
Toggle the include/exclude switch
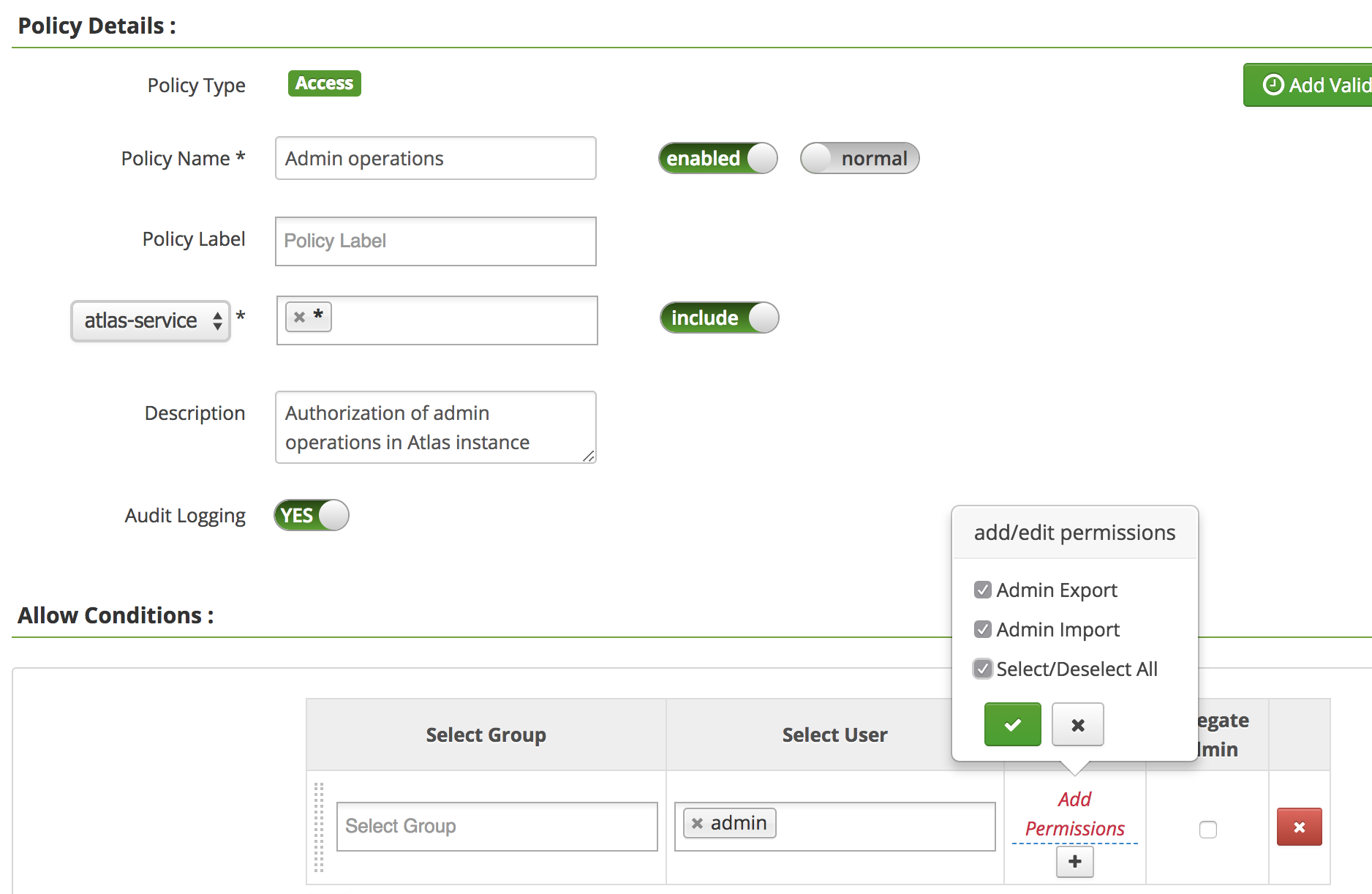(719, 318)
